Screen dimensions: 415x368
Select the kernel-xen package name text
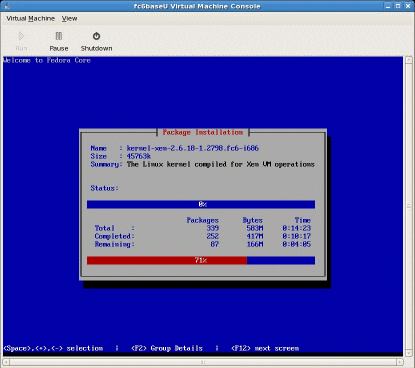(x=193, y=148)
